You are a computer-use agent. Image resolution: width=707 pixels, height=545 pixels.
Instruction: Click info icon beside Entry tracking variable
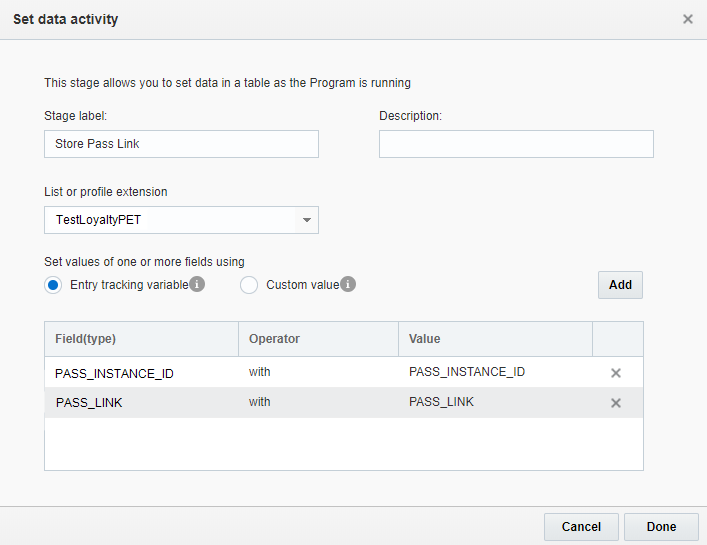click(198, 285)
